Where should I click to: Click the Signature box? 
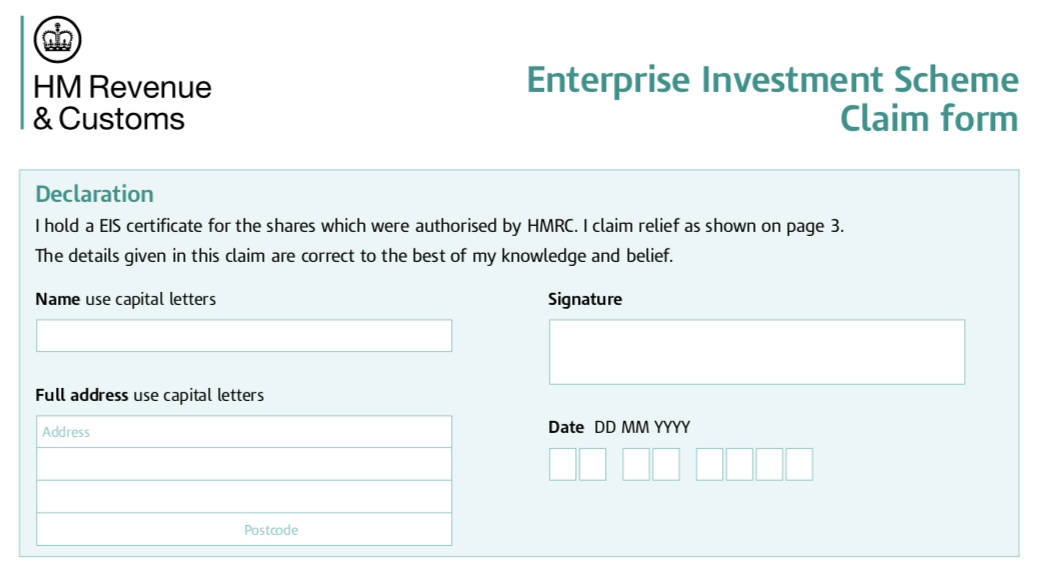coord(757,352)
